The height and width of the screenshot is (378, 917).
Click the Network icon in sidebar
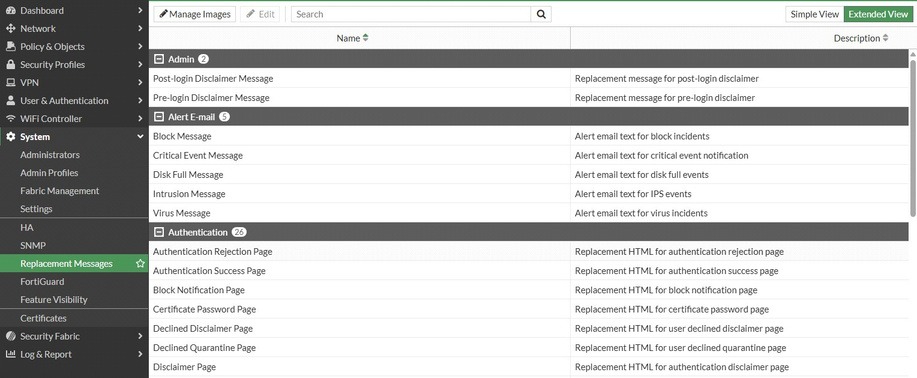point(11,29)
